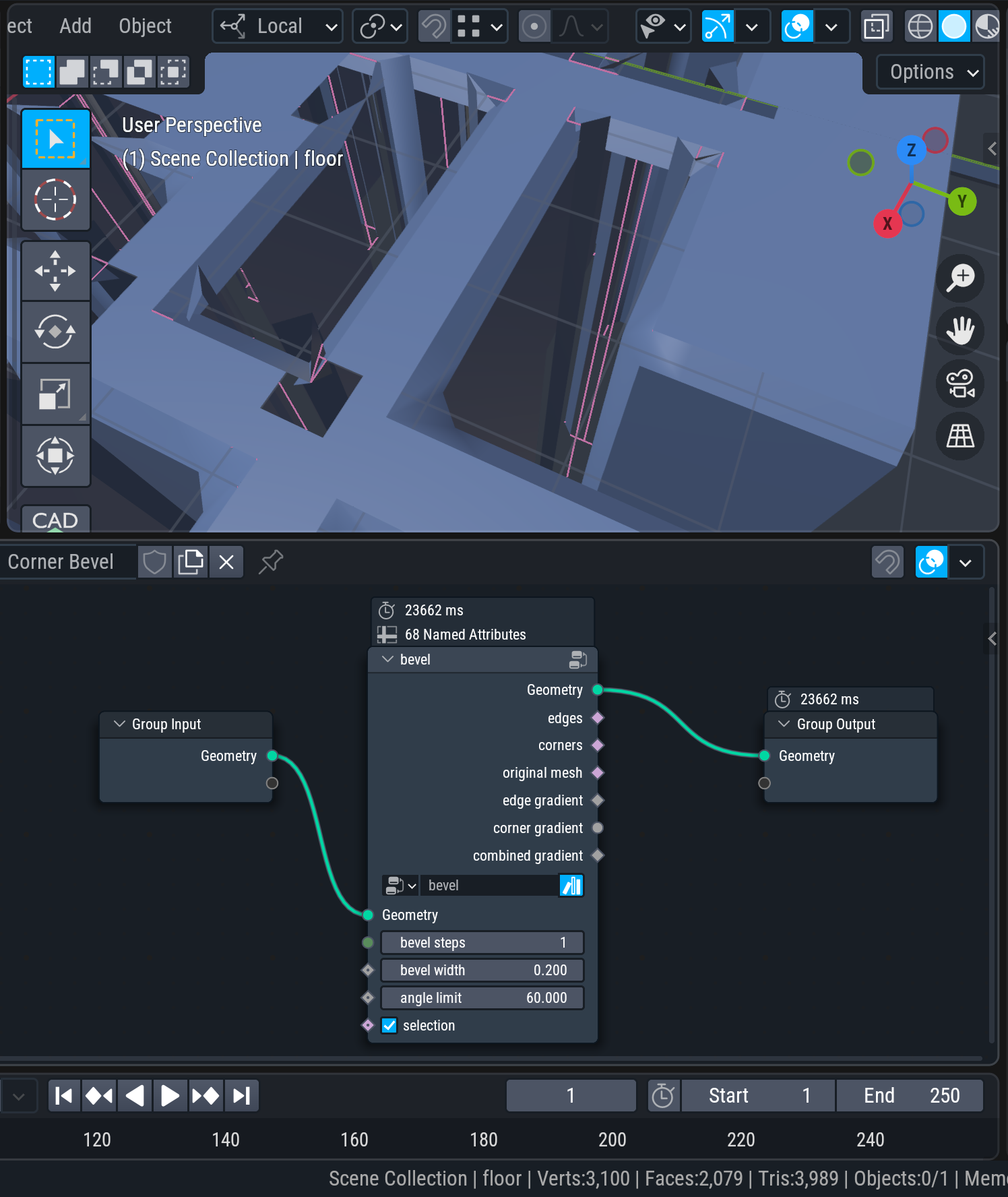Collapse the Group Output node
1008x1197 pixels.
pyautogui.click(x=784, y=724)
